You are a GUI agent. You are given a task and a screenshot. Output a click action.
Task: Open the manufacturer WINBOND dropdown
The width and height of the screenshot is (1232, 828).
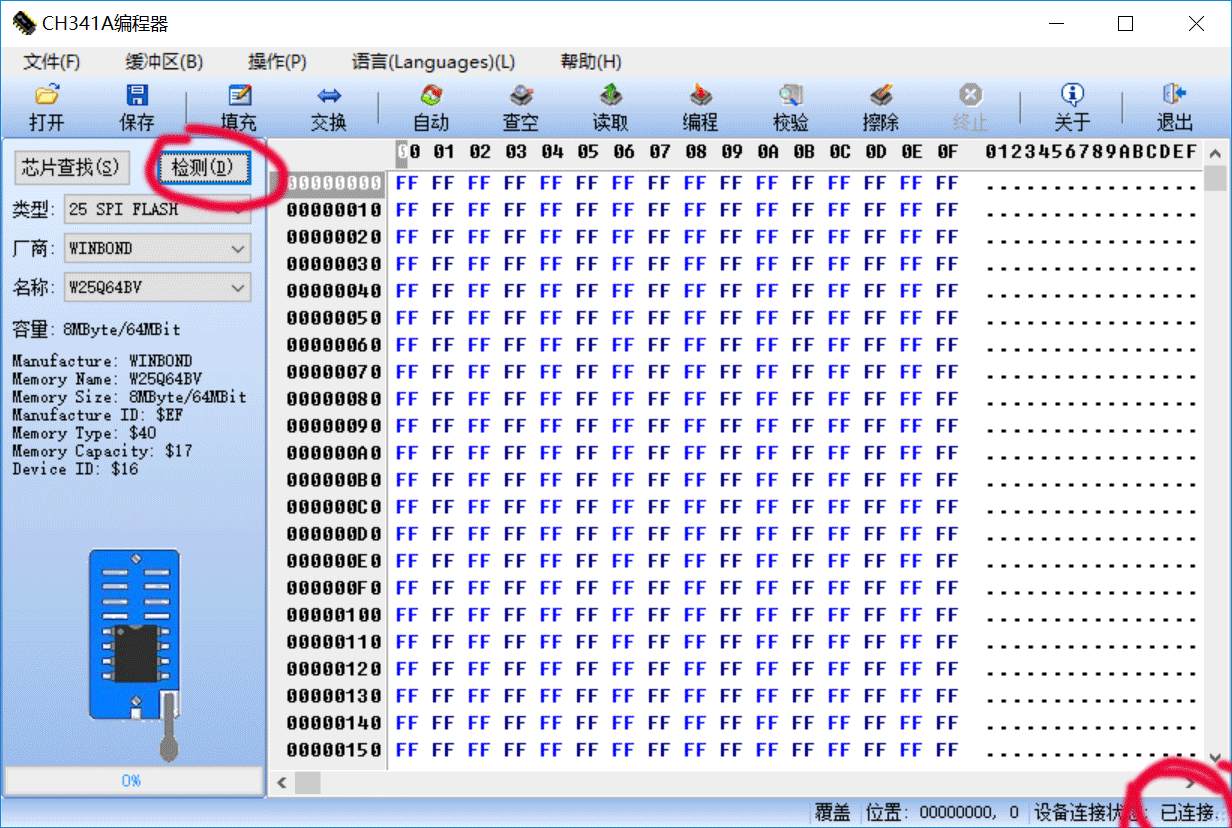(x=238, y=248)
